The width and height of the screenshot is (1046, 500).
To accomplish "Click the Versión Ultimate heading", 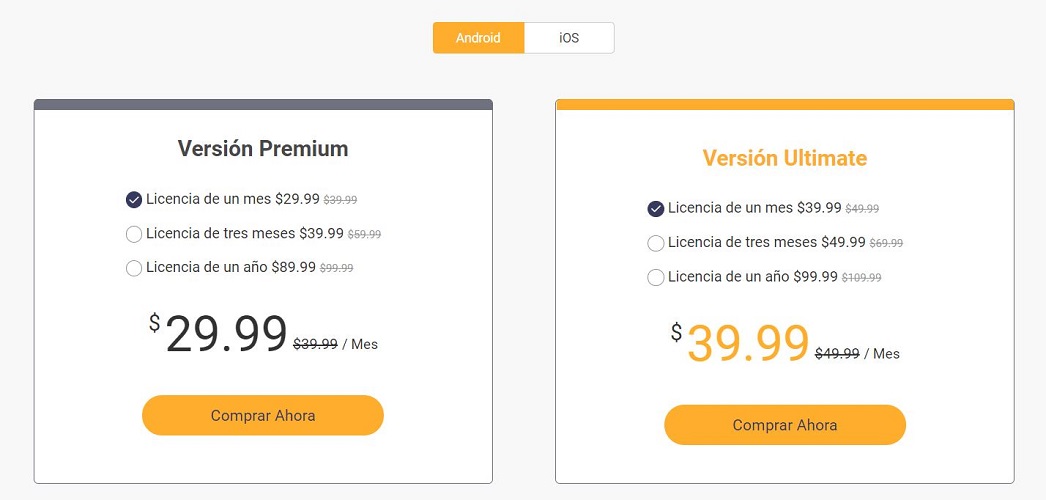I will coord(785,158).
